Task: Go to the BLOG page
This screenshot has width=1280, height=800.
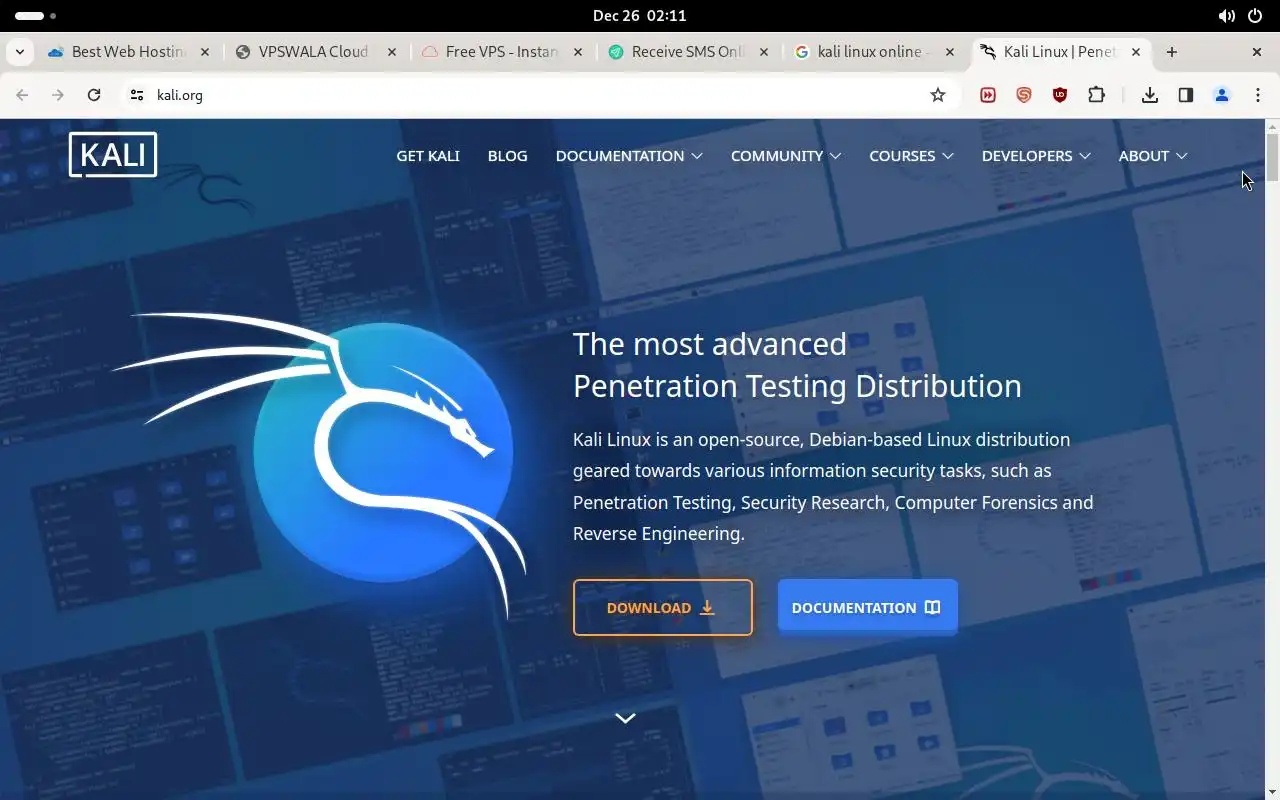Action: coord(507,156)
